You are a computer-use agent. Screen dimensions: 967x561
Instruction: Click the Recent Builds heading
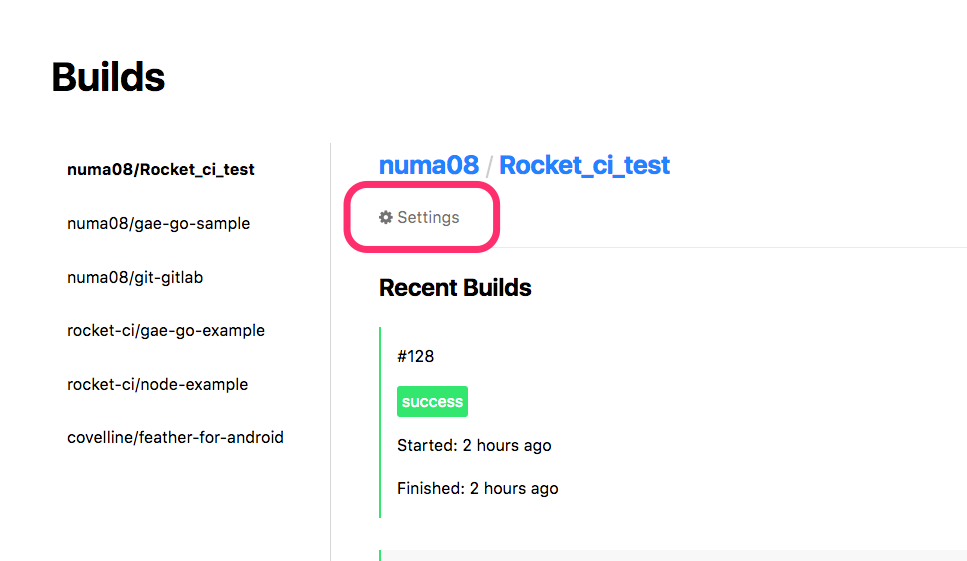(455, 288)
